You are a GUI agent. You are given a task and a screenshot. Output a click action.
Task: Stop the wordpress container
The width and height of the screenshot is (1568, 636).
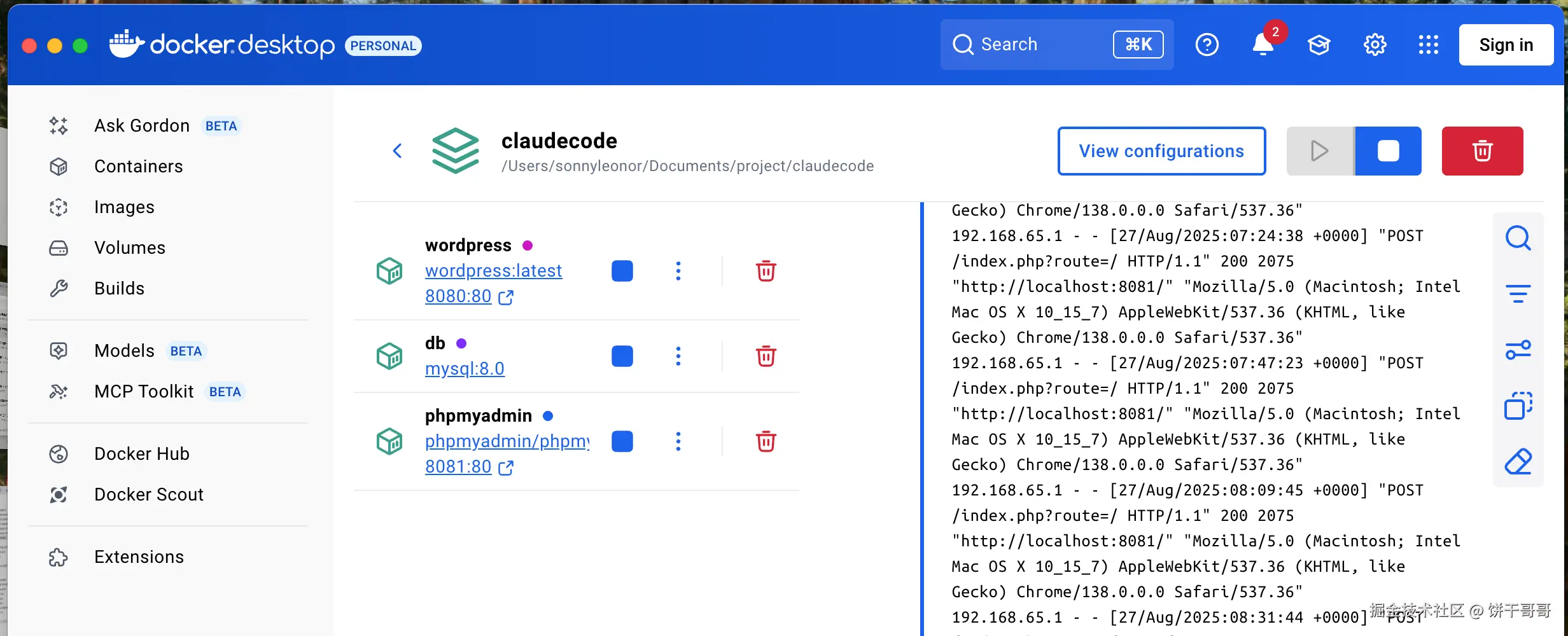[622, 271]
